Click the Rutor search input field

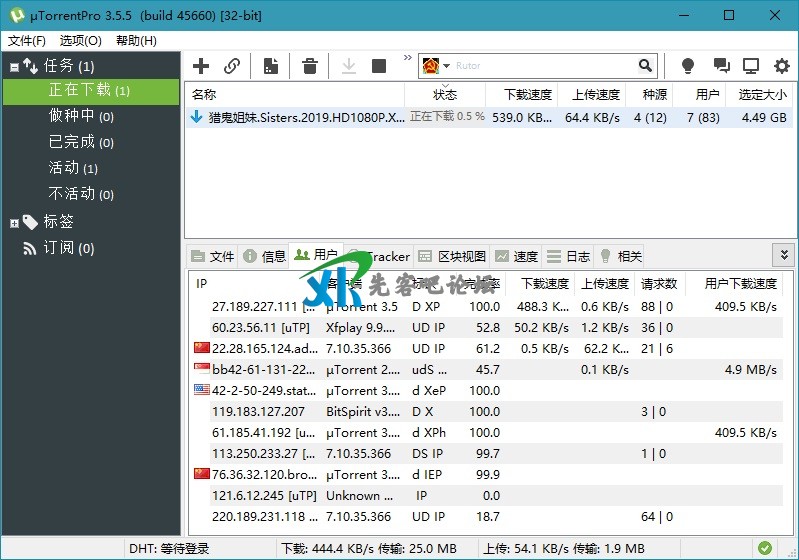(x=545, y=66)
